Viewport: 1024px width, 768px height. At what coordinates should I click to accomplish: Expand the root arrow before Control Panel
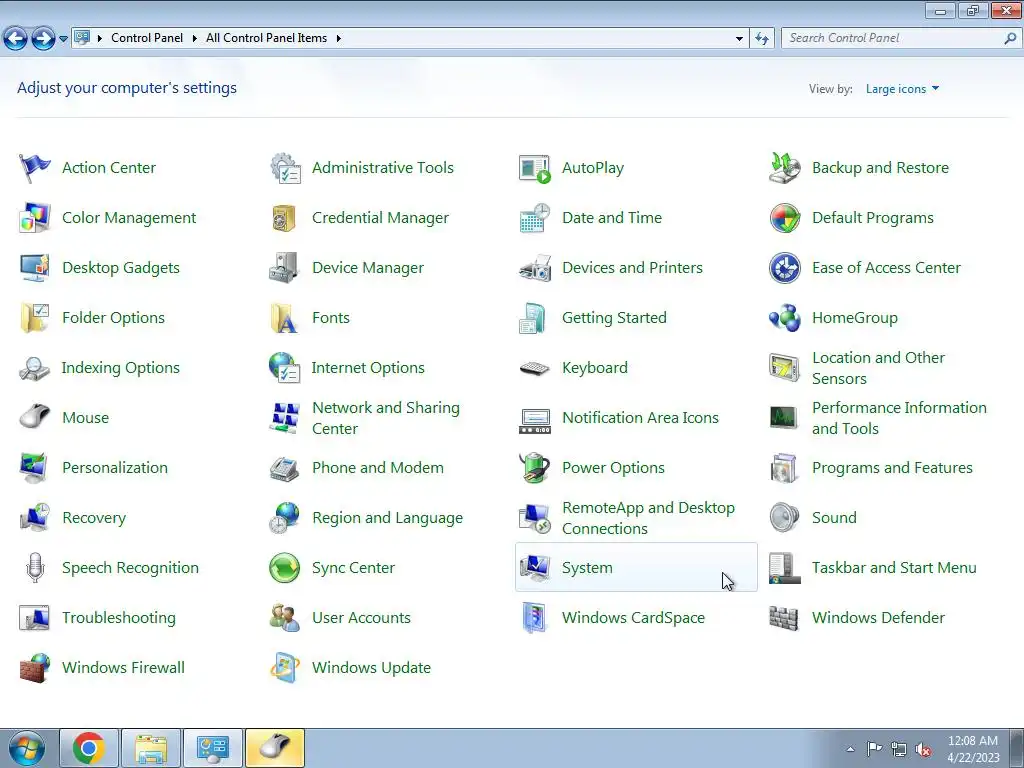(x=100, y=39)
